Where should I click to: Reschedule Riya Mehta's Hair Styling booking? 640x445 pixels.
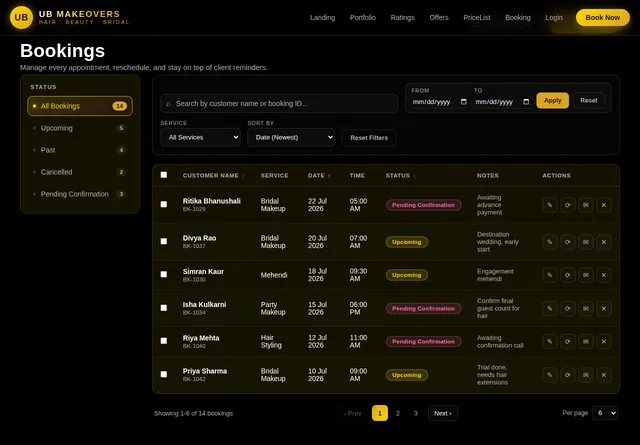click(568, 342)
